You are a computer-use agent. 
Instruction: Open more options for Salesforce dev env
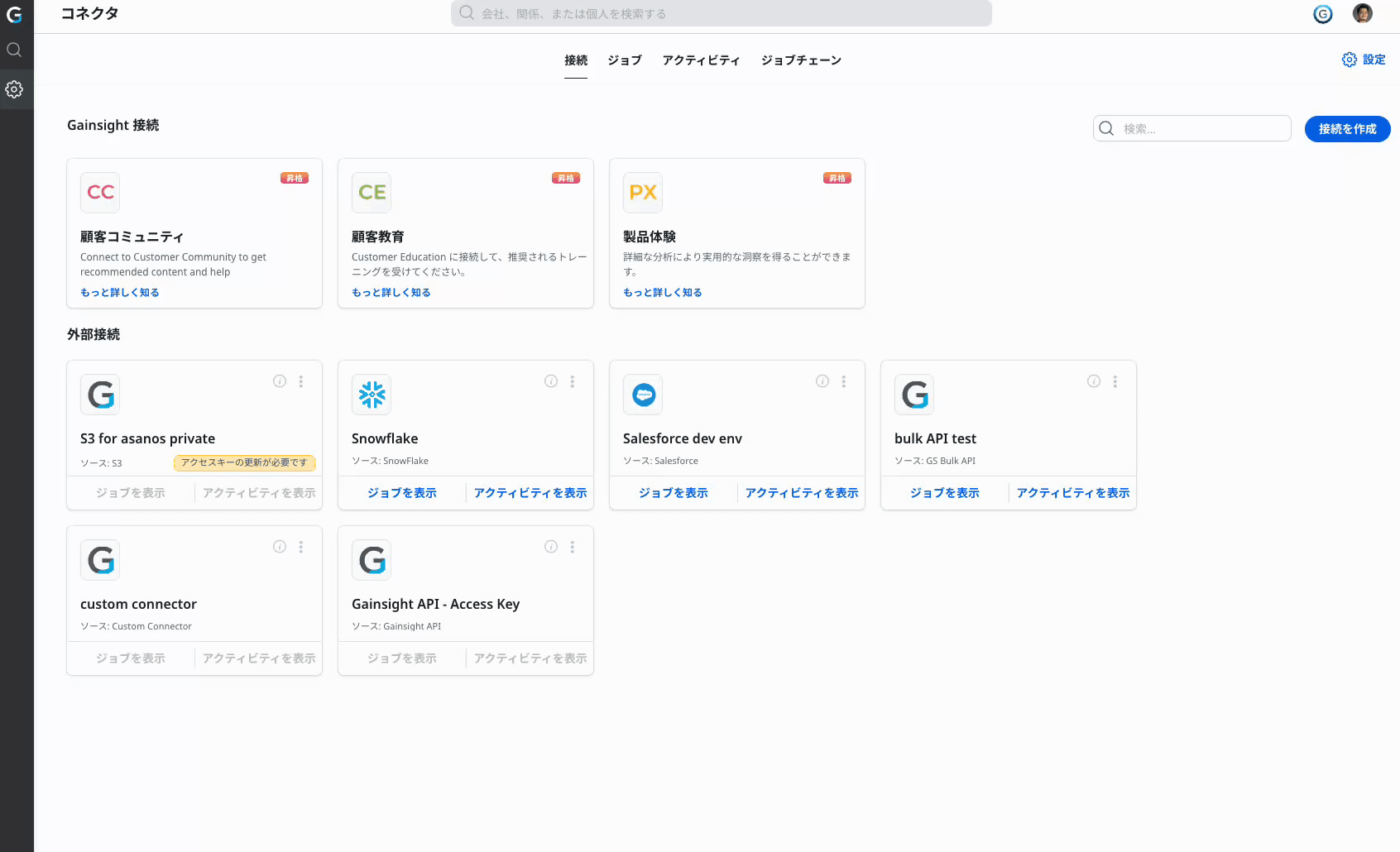tap(844, 381)
